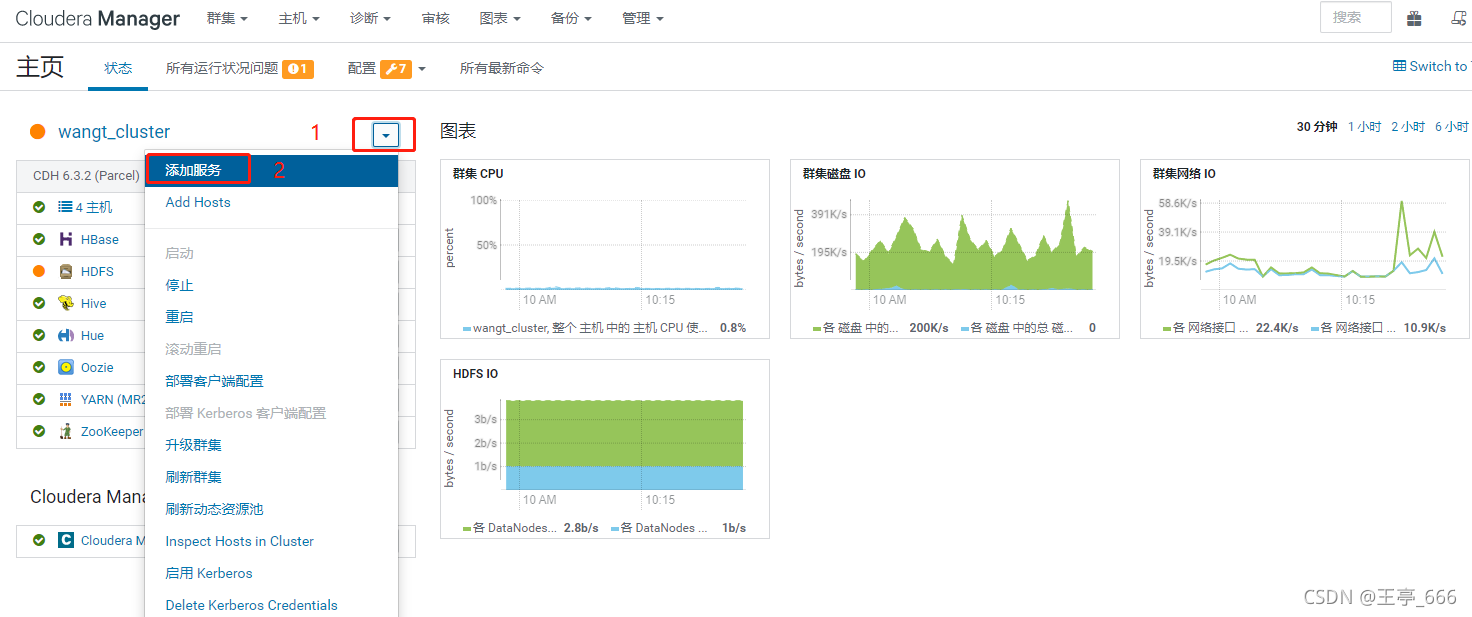
Task: Choose 刷新群集 menu item
Action: tap(193, 477)
